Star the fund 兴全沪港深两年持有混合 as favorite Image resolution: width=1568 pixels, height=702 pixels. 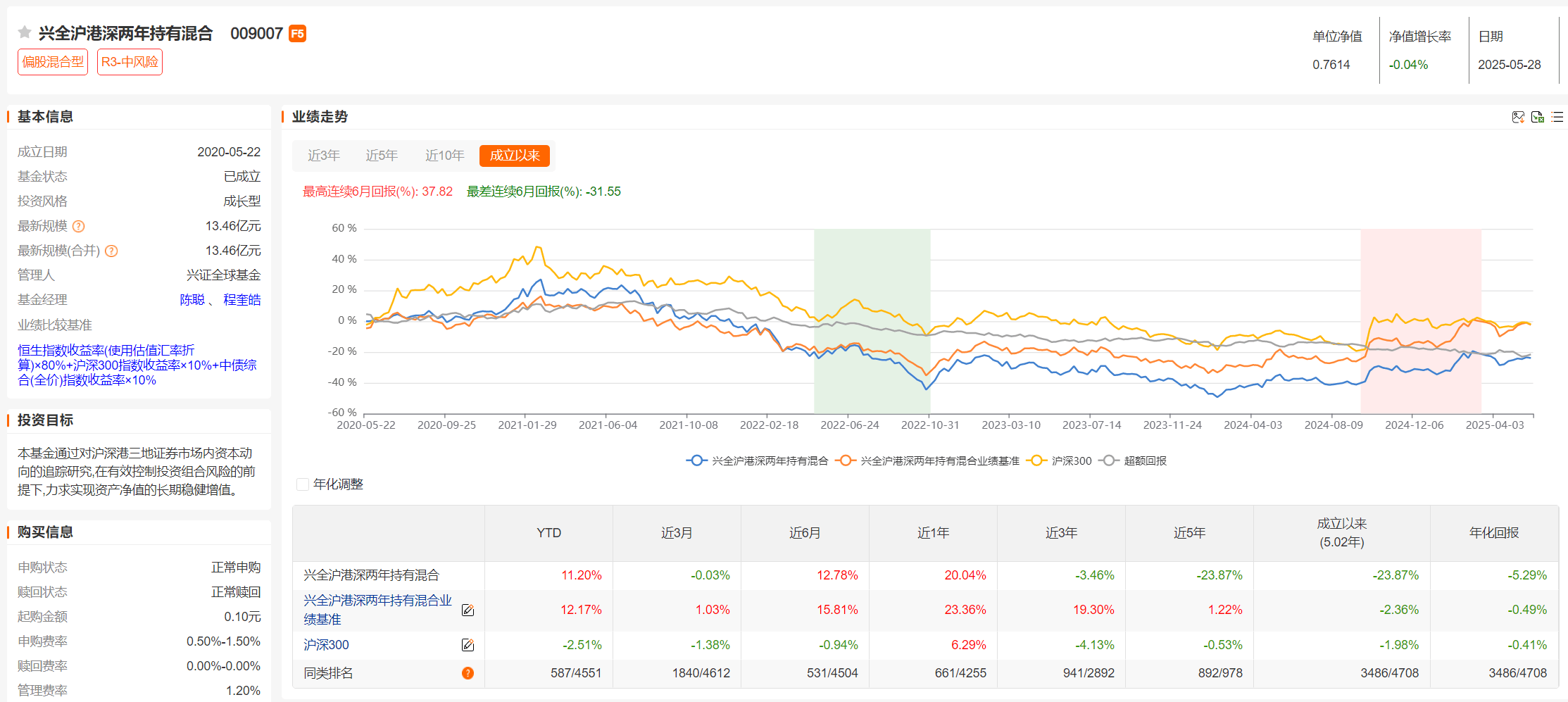25,32
